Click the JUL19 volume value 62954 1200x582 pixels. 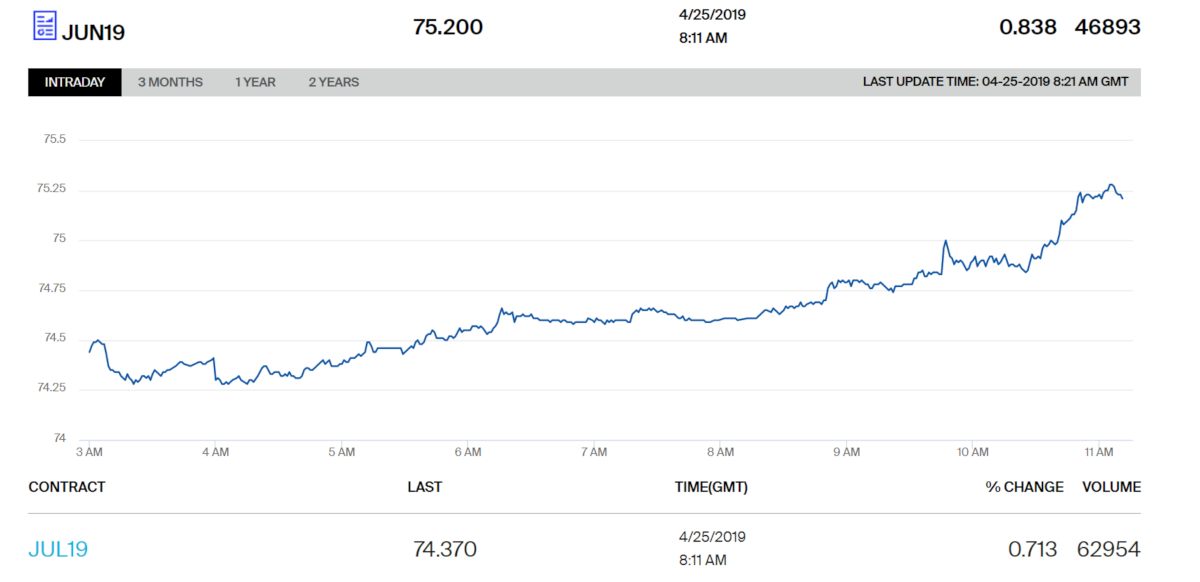[1108, 549]
